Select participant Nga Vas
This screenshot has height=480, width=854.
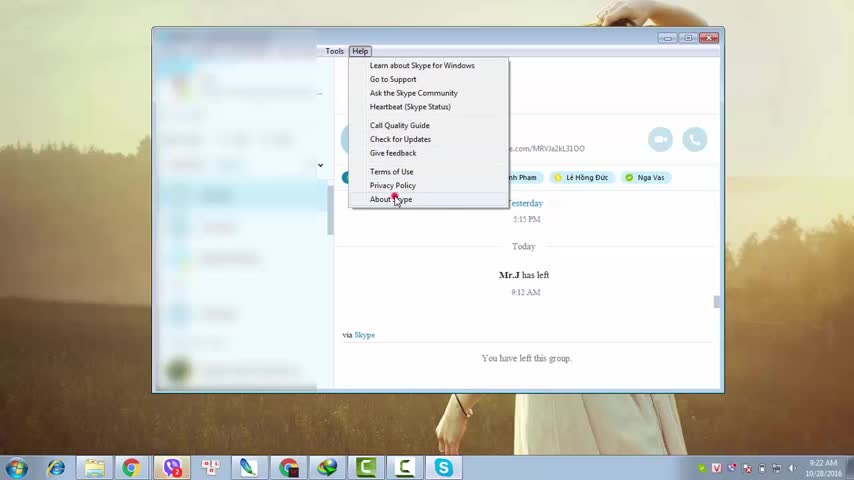[x=645, y=178]
